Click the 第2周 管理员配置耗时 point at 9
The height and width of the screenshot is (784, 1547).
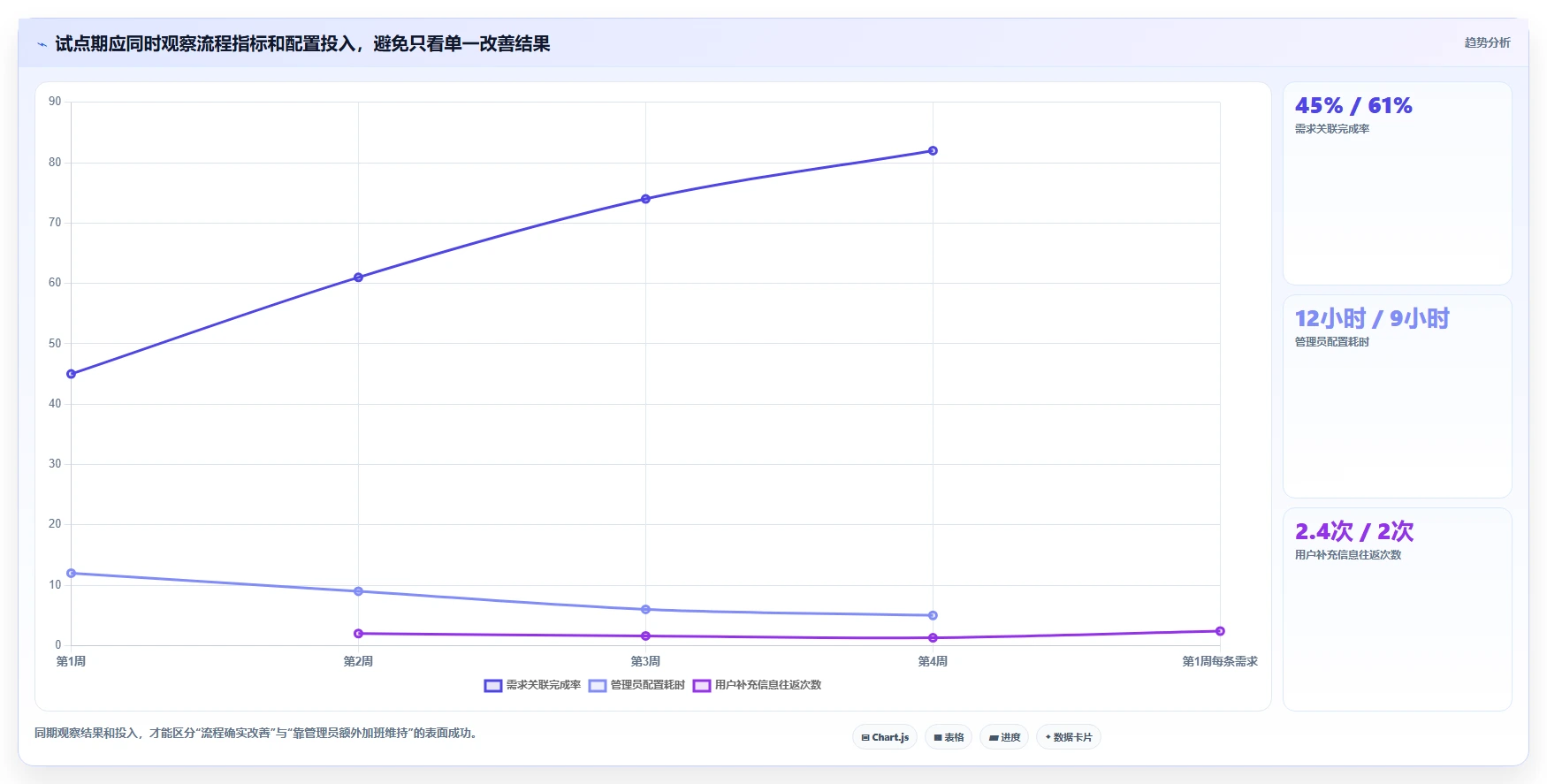click(x=358, y=591)
